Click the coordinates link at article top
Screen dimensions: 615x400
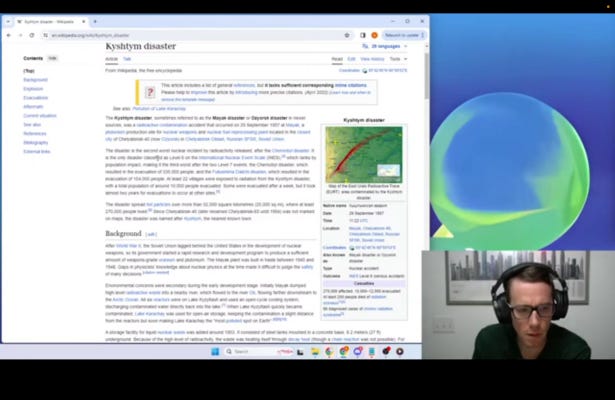pyautogui.click(x=388, y=71)
